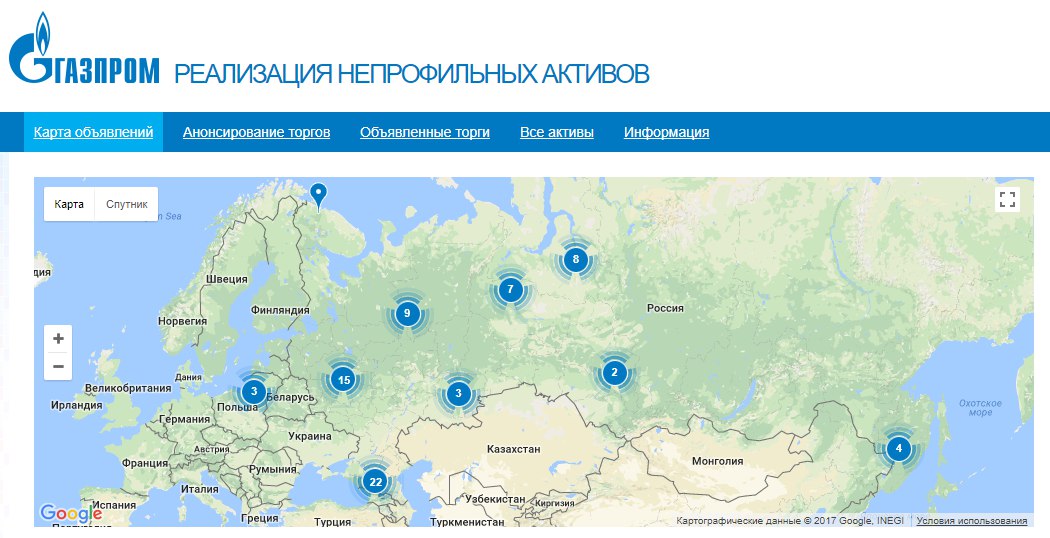Open the cluster marker with 22
The height and width of the screenshot is (538, 1050).
coord(375,482)
